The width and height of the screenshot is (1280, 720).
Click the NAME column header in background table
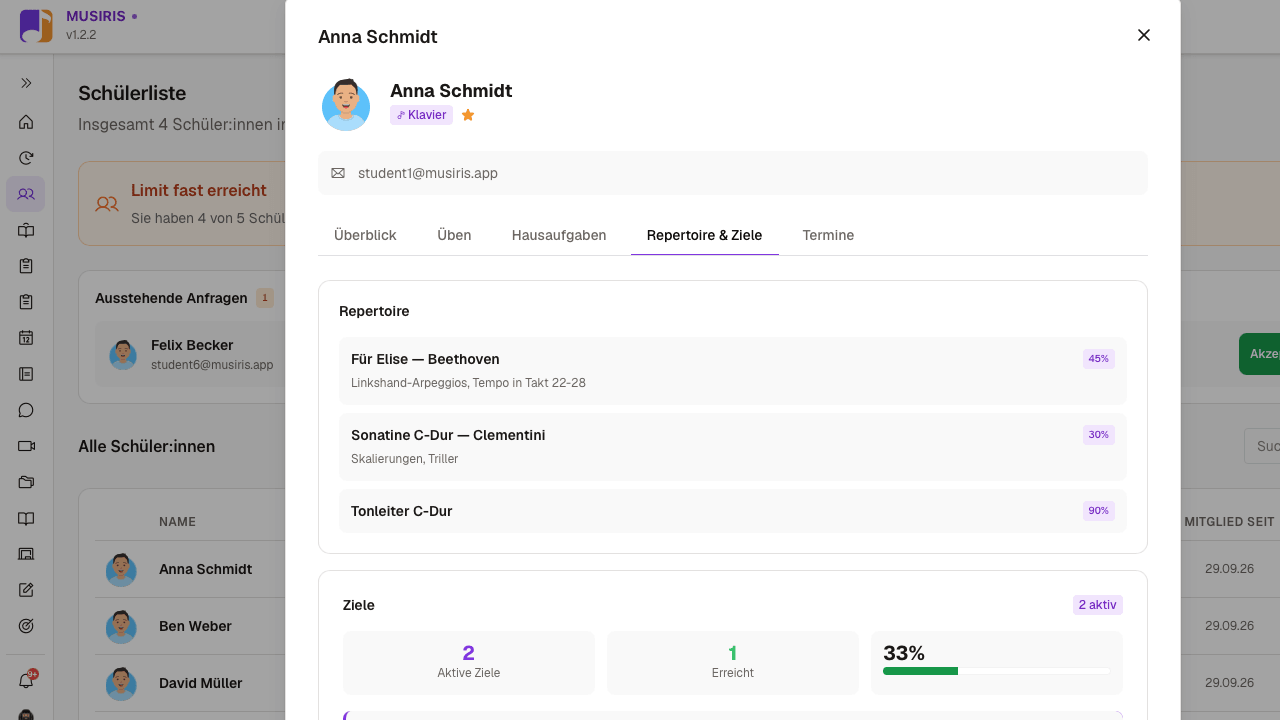[177, 521]
